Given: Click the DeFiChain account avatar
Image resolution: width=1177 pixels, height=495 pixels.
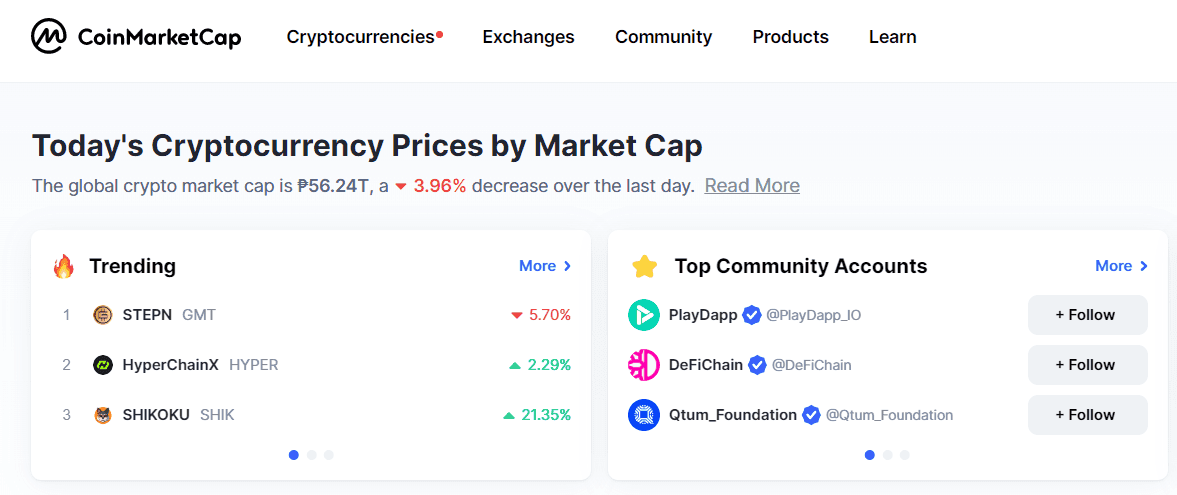Looking at the screenshot, I should point(644,365).
